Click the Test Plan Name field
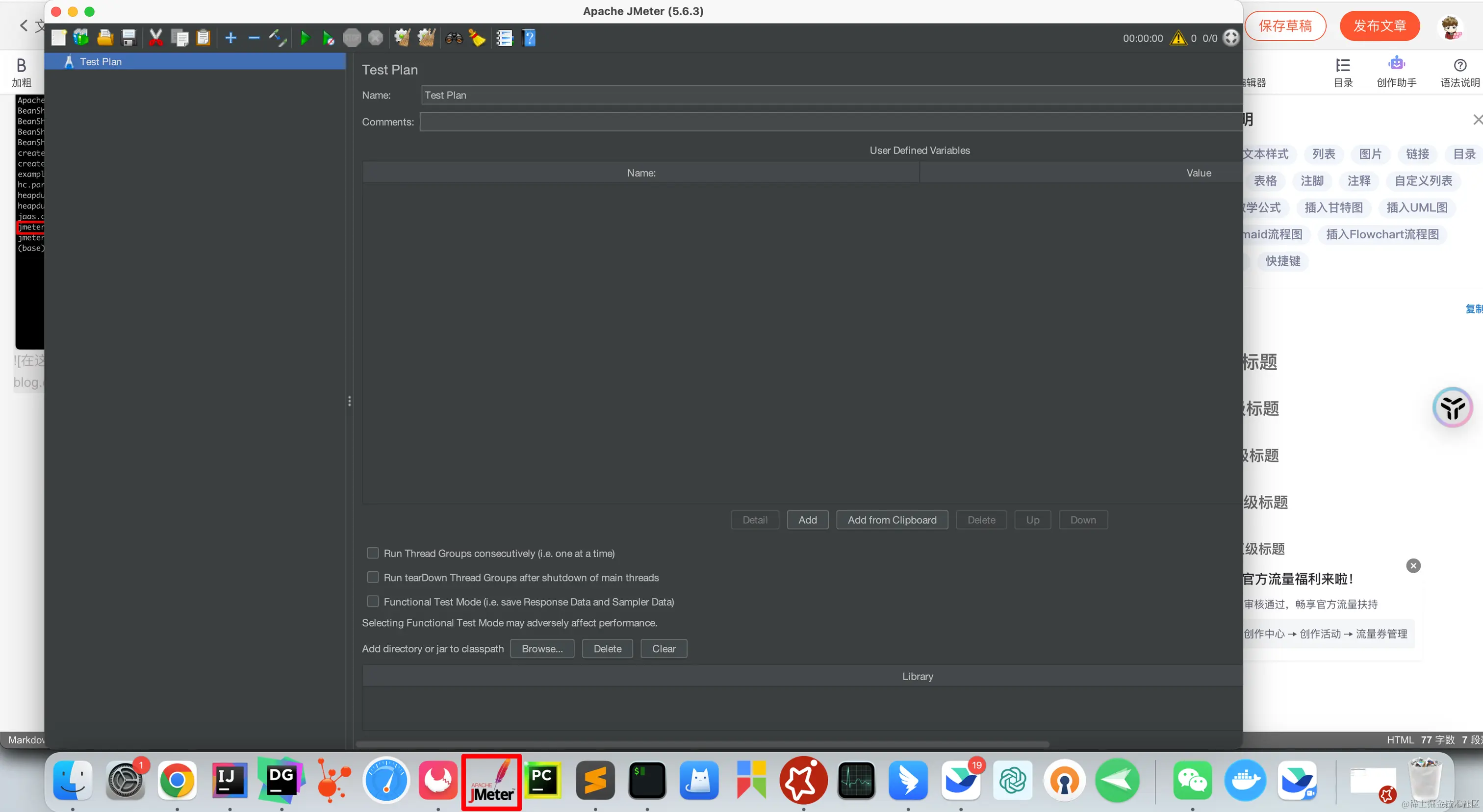The height and width of the screenshot is (812, 1483). 831,95
